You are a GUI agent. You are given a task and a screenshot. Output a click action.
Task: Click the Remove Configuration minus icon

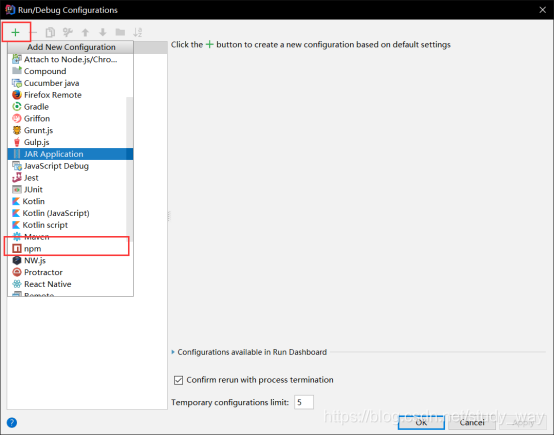tap(33, 33)
